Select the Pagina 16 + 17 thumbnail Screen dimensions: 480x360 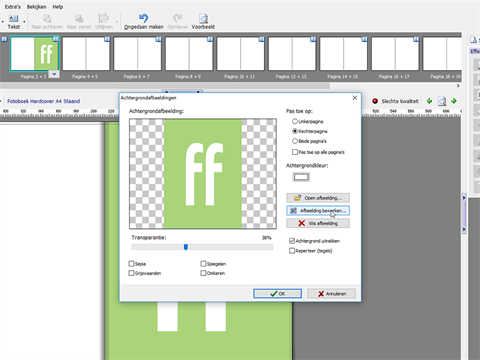pos(395,53)
